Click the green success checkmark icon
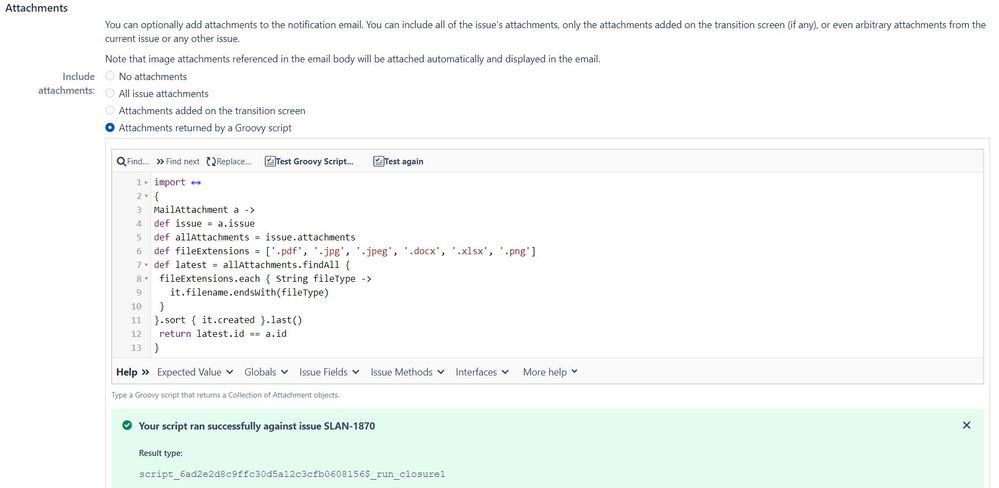Screen dimensions: 999x488 pos(127,425)
